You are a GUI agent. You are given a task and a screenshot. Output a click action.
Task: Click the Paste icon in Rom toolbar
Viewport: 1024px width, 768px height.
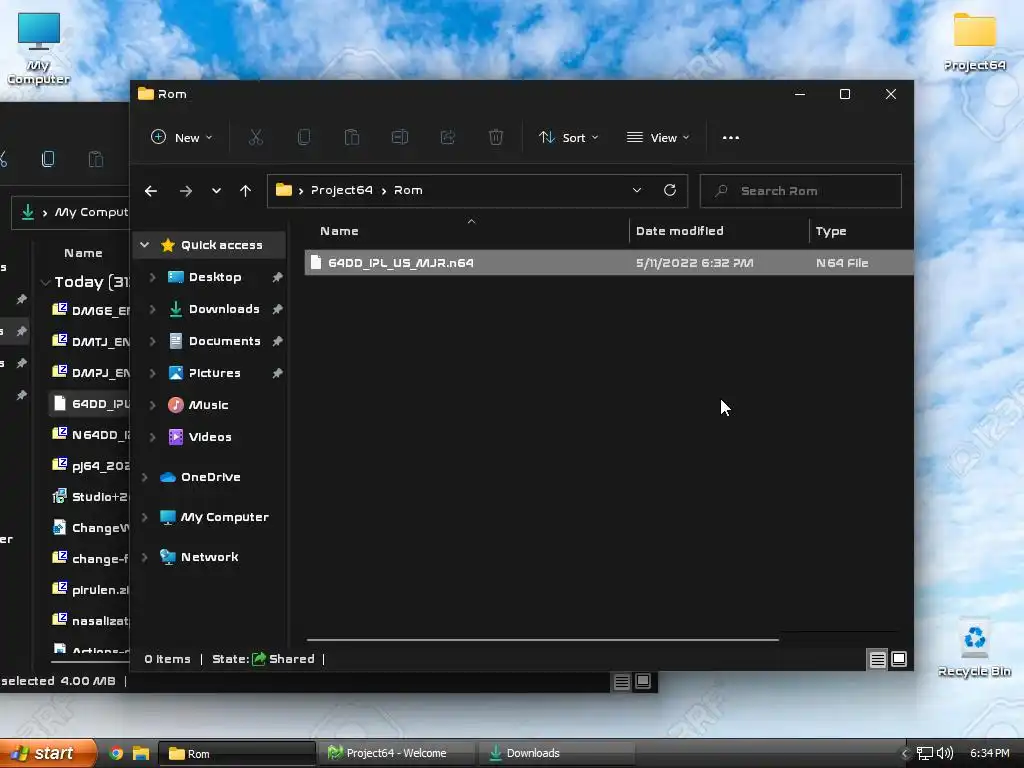point(352,137)
